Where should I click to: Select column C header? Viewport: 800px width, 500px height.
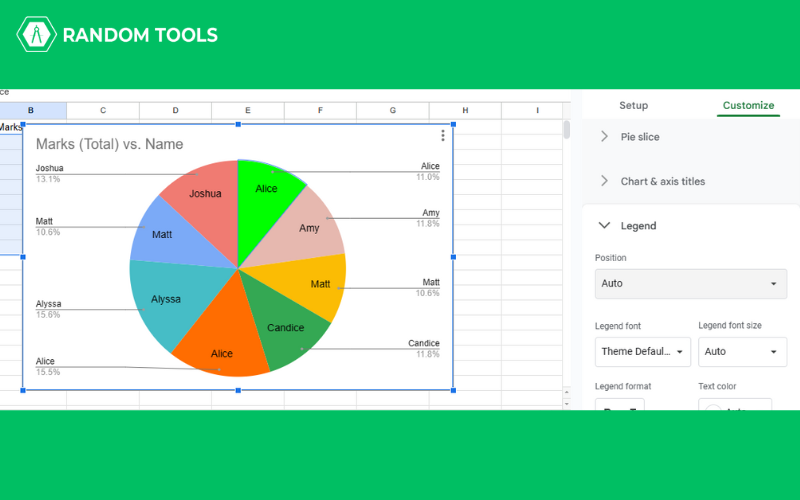(103, 110)
